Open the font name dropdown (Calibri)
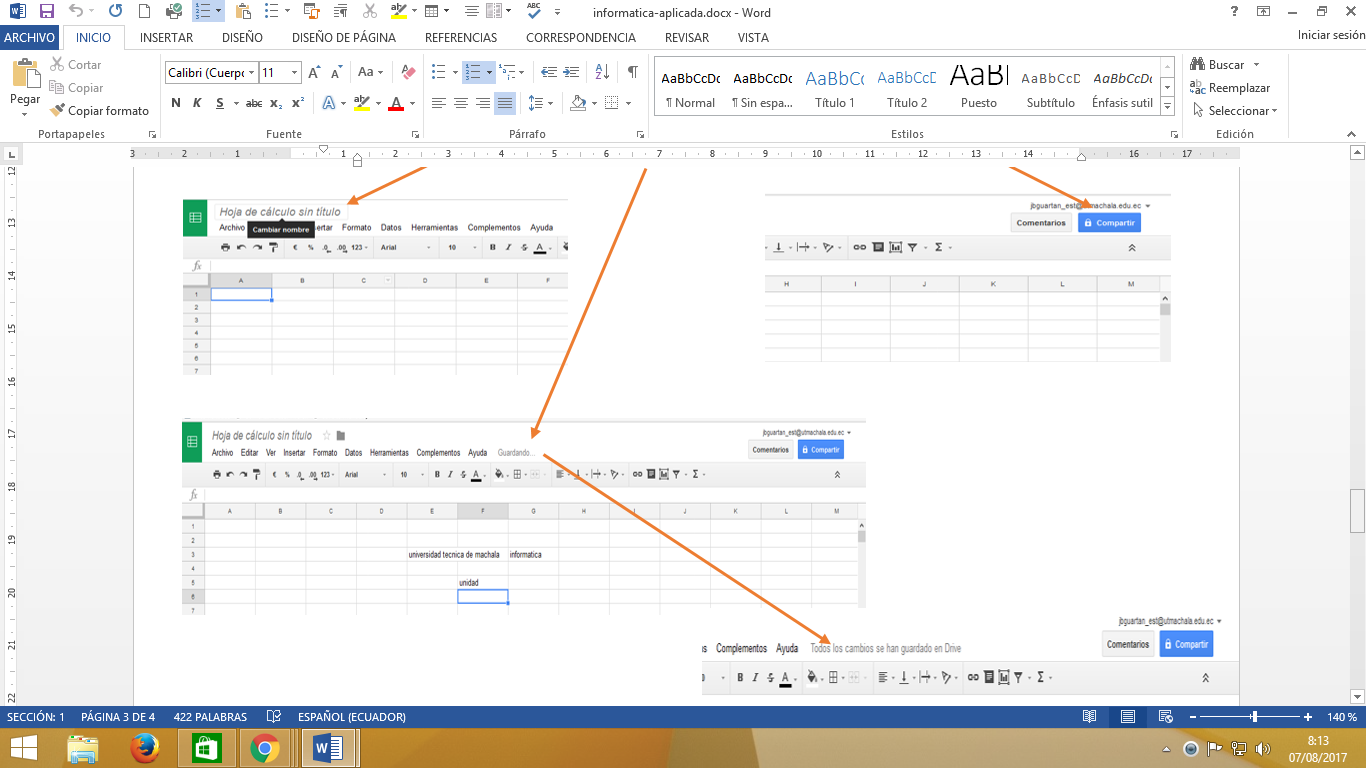This screenshot has width=1366, height=768. click(x=251, y=73)
